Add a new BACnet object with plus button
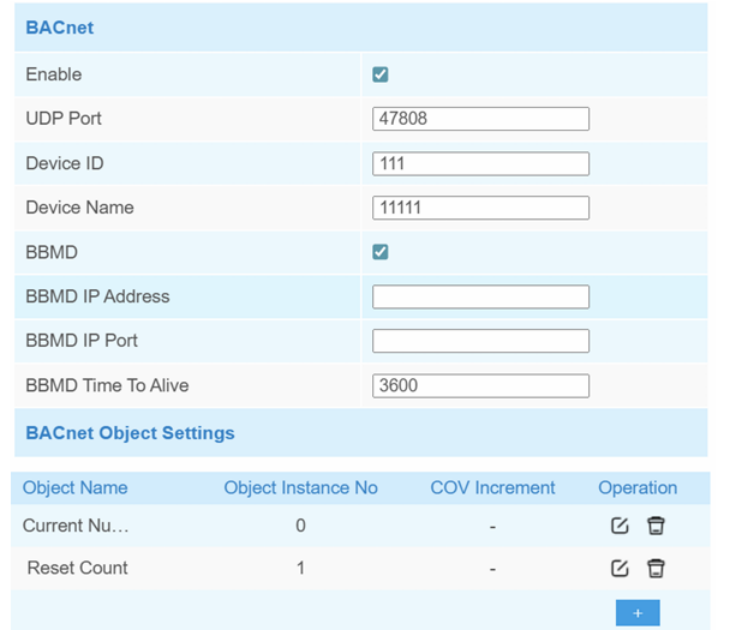The width and height of the screenshot is (730, 630). [637, 613]
